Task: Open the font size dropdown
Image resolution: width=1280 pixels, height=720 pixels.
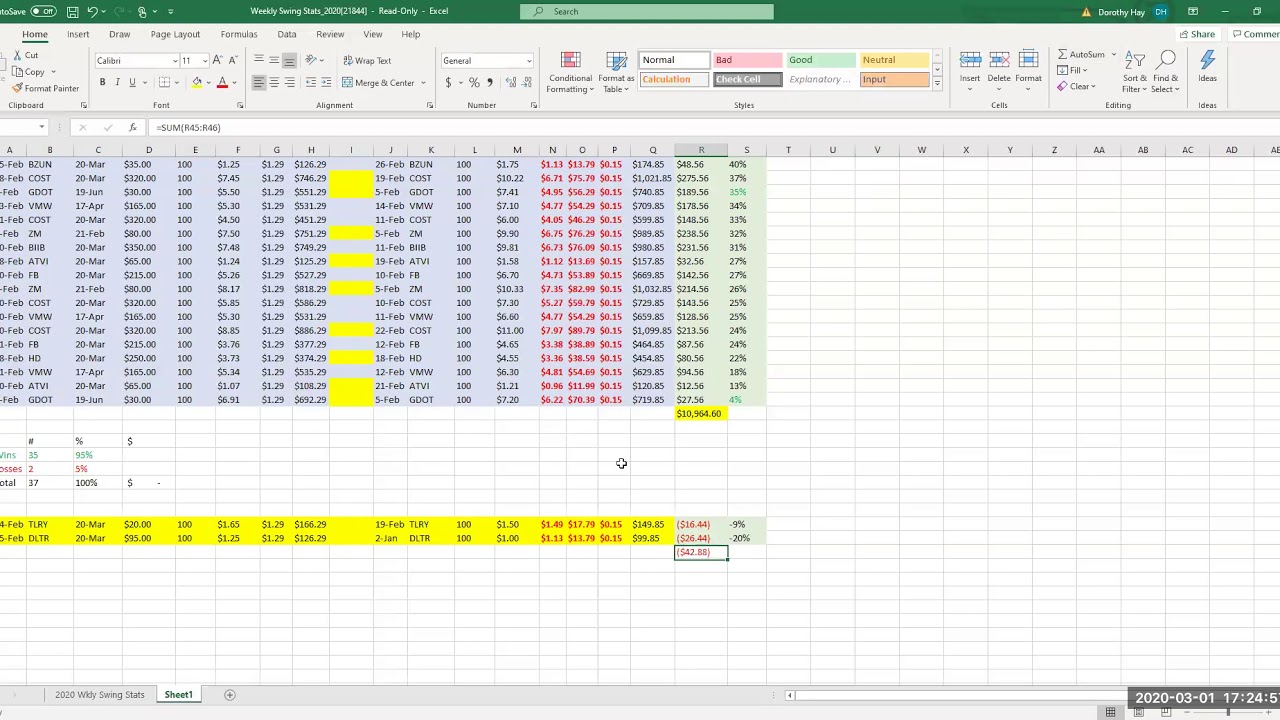Action: [x=205, y=61]
